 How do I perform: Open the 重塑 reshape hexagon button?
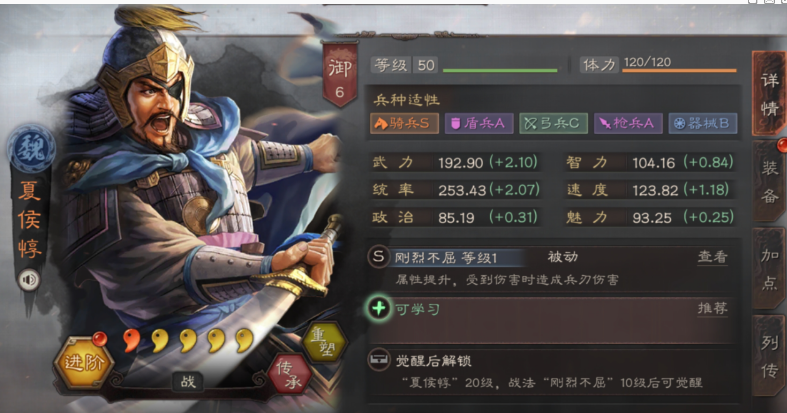pyautogui.click(x=325, y=343)
